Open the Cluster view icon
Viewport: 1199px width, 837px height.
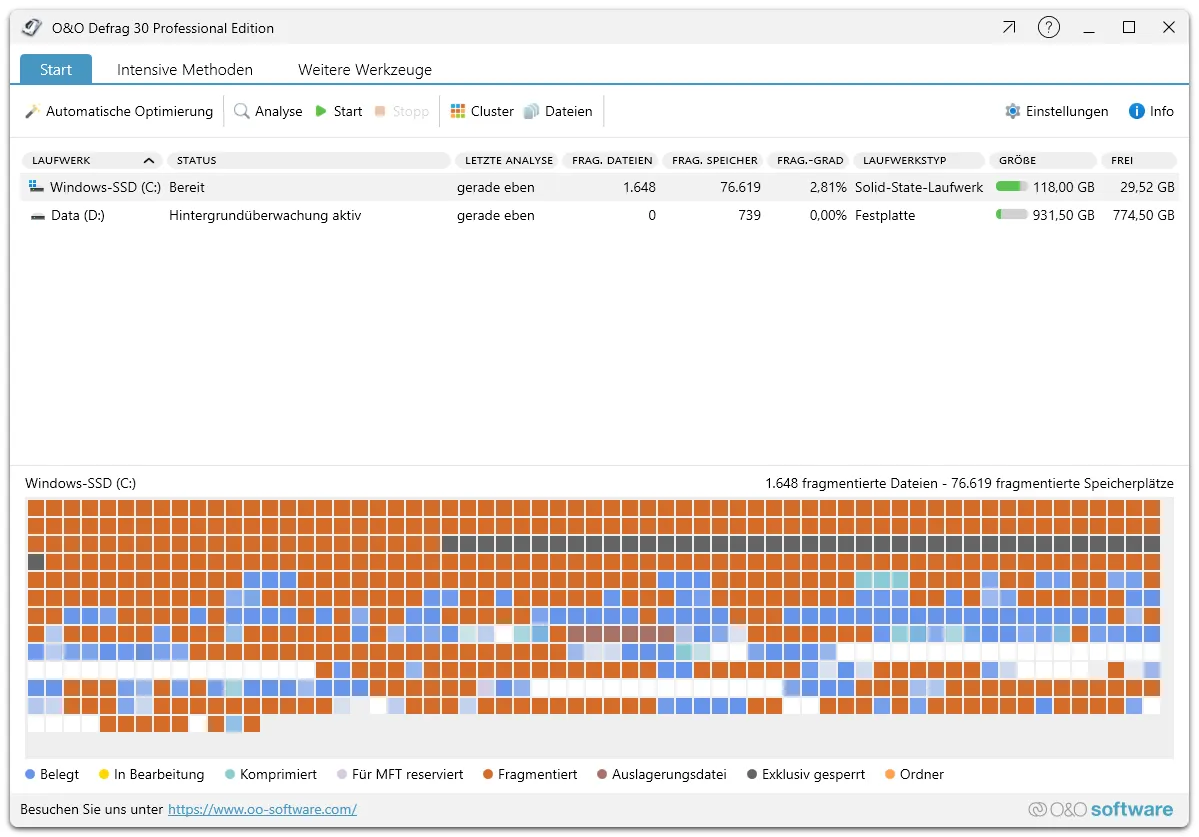[458, 111]
